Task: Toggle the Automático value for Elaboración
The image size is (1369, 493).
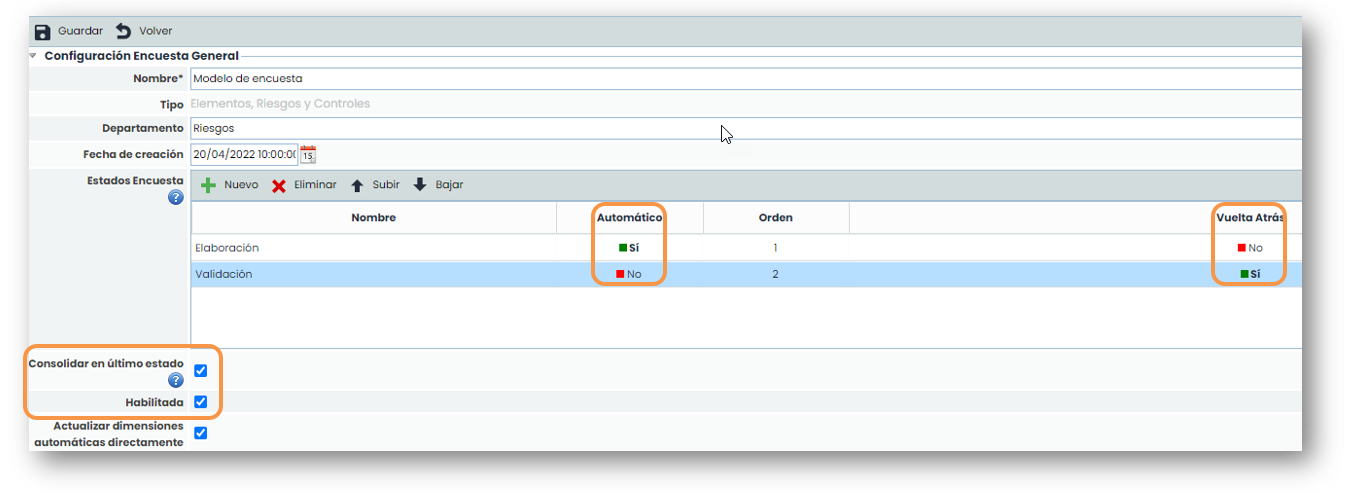Action: (x=629, y=247)
